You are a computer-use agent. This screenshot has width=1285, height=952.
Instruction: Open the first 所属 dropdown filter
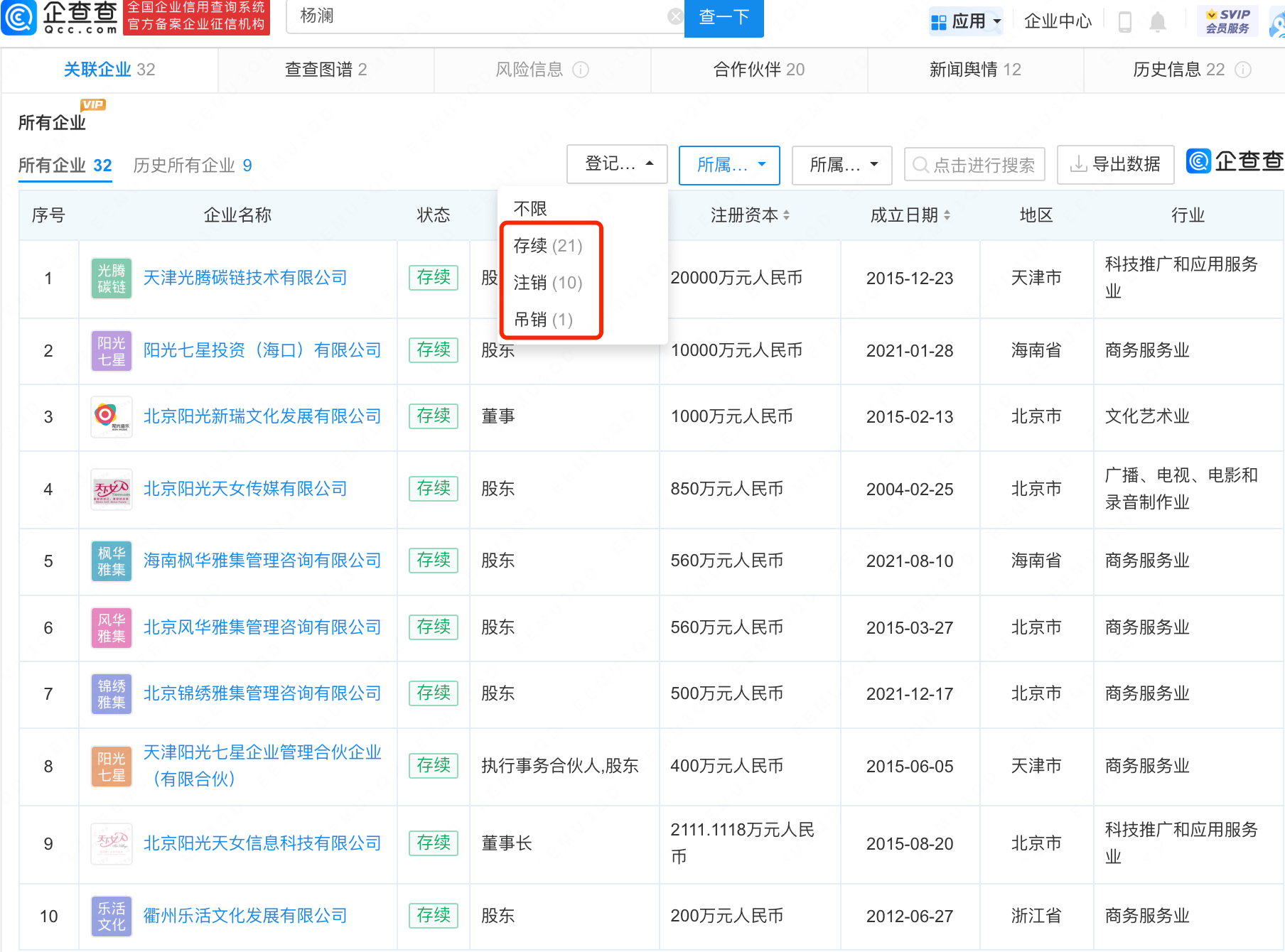[729, 166]
